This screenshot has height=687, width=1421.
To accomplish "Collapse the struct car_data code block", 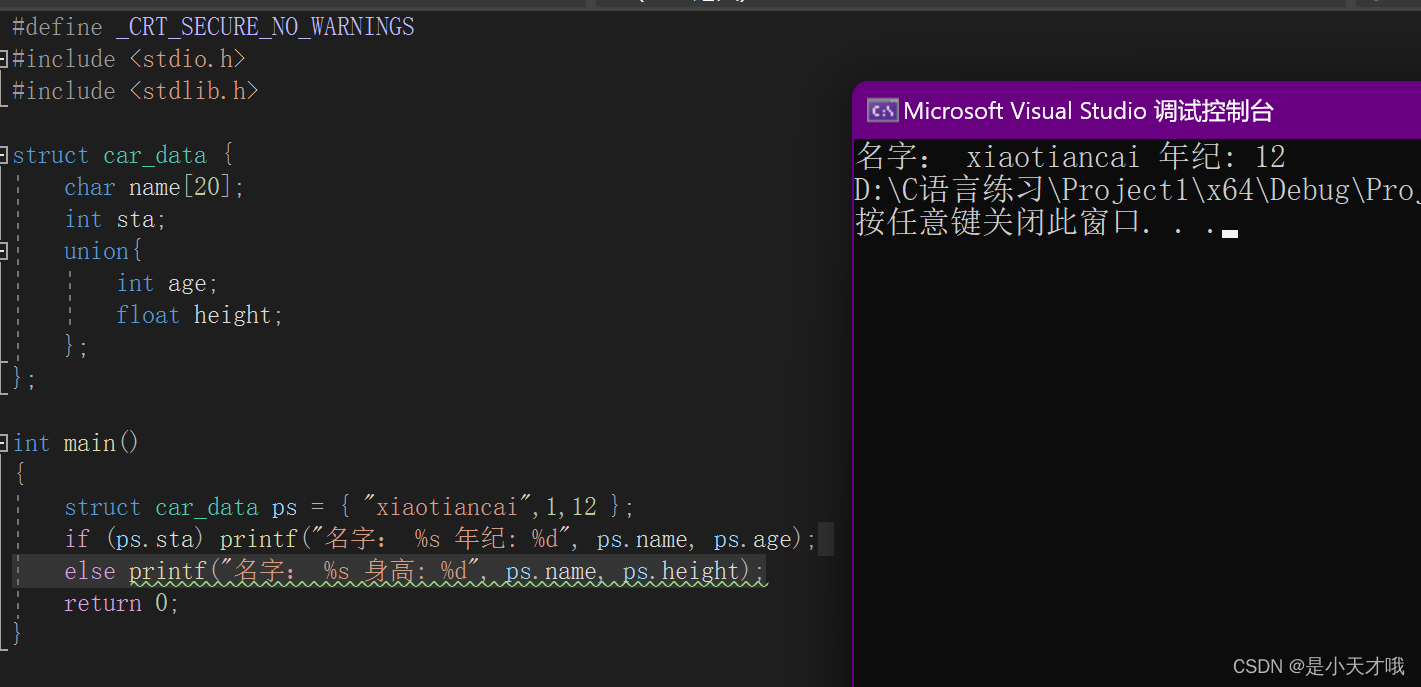I will [x=5, y=155].
